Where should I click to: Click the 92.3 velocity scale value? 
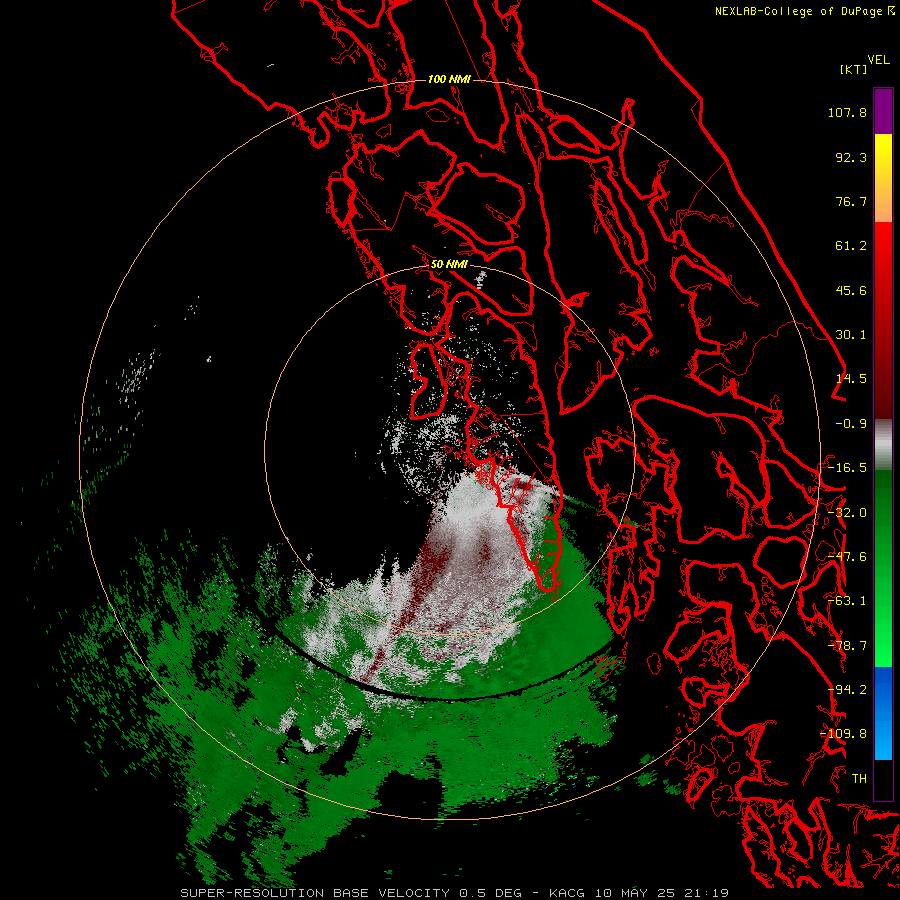tap(851, 157)
